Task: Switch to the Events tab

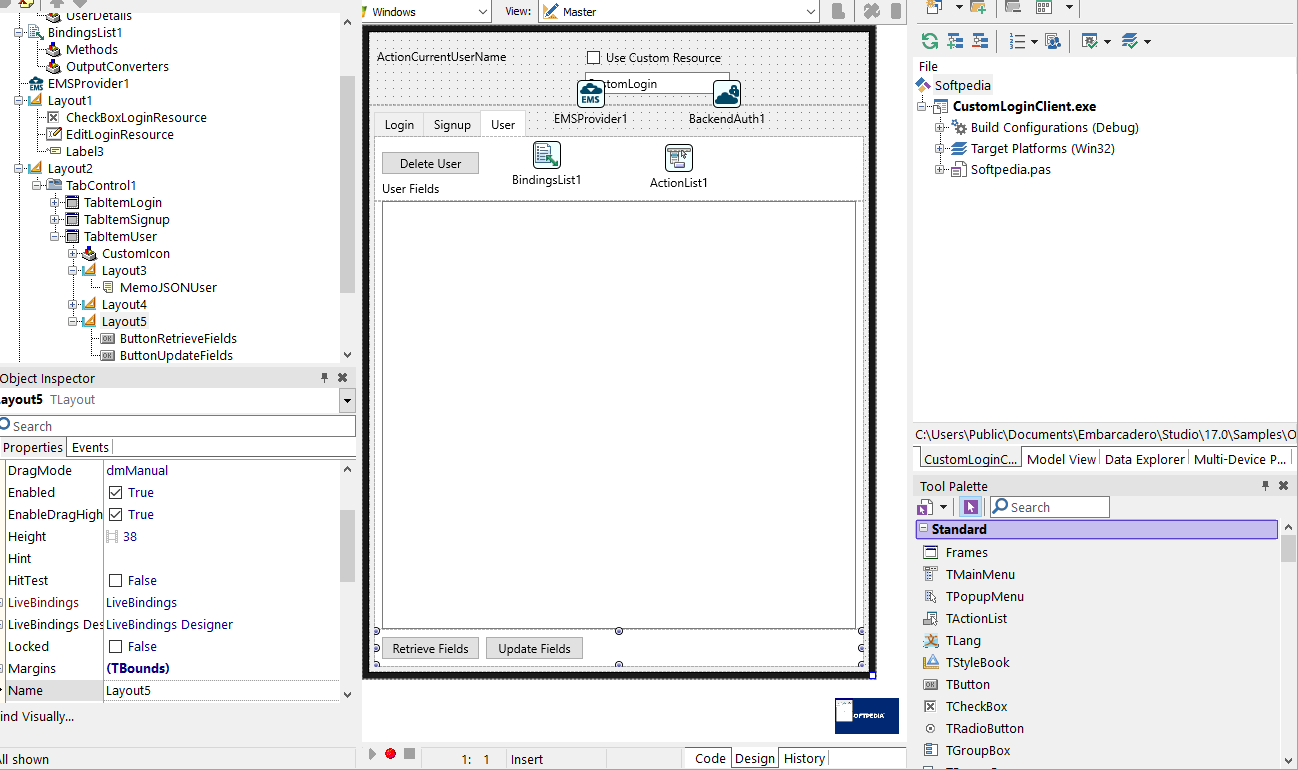Action: (91, 447)
